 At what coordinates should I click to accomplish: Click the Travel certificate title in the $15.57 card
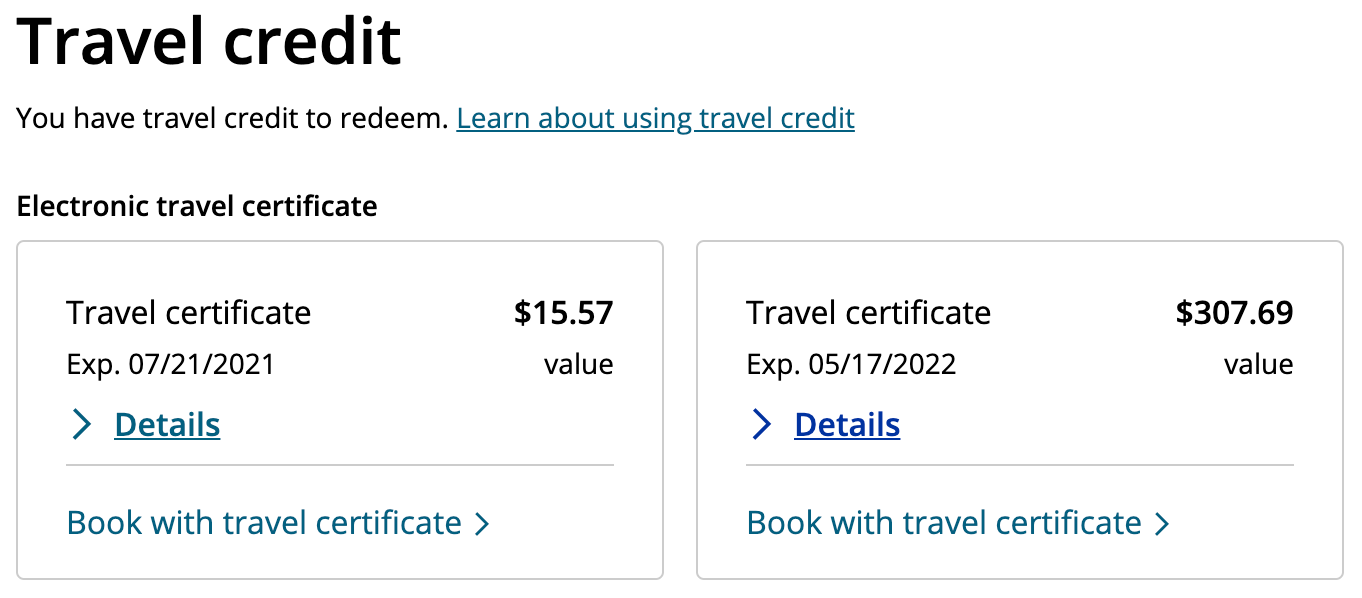click(188, 313)
